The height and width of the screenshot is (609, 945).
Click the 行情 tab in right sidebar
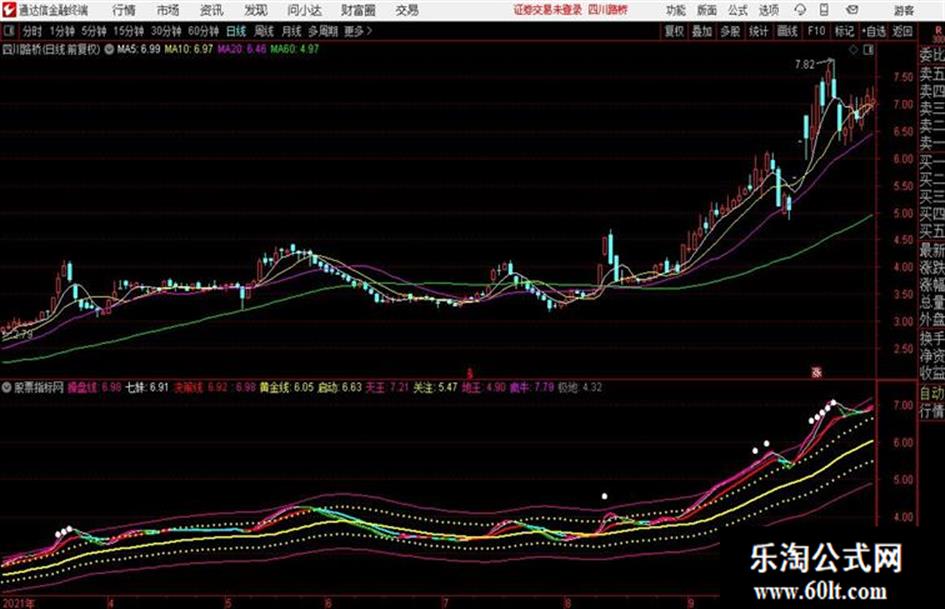coord(932,411)
